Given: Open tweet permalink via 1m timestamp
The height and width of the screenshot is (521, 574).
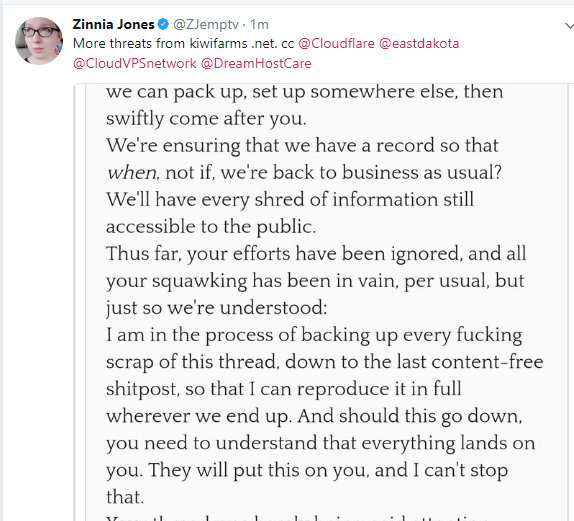Looking at the screenshot, I should pos(259,25).
